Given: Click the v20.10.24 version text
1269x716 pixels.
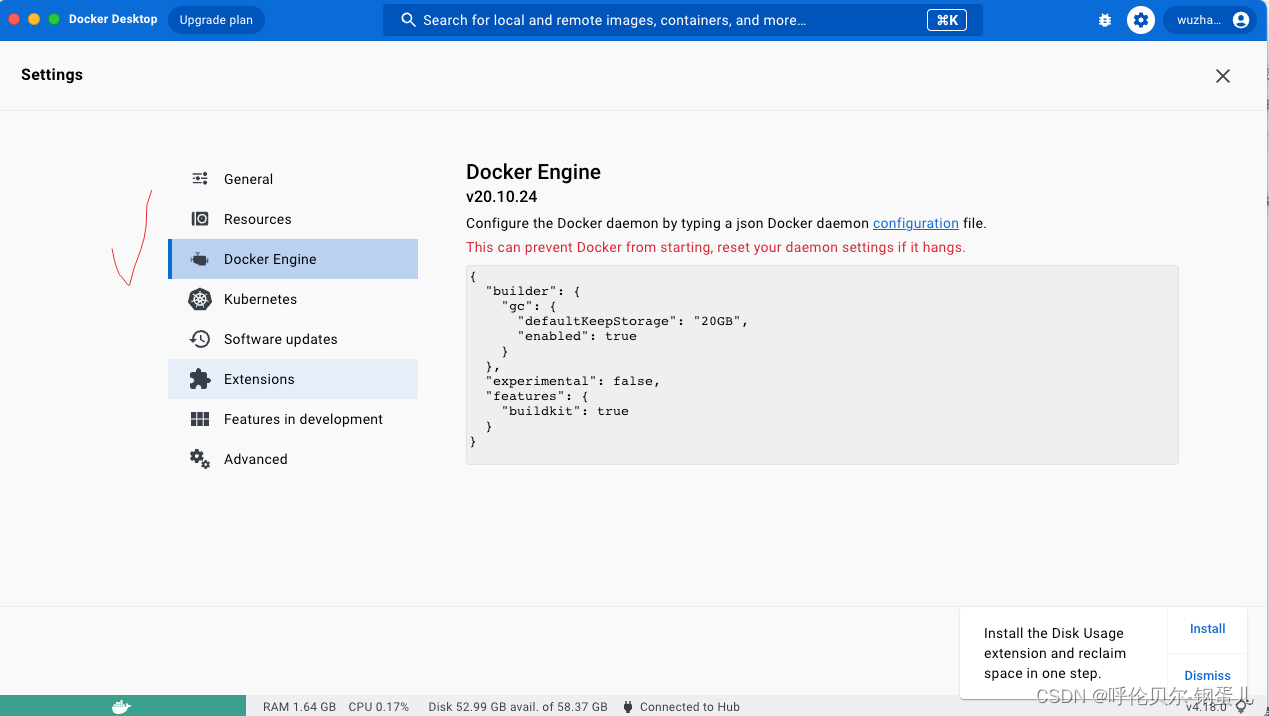Looking at the screenshot, I should (502, 197).
